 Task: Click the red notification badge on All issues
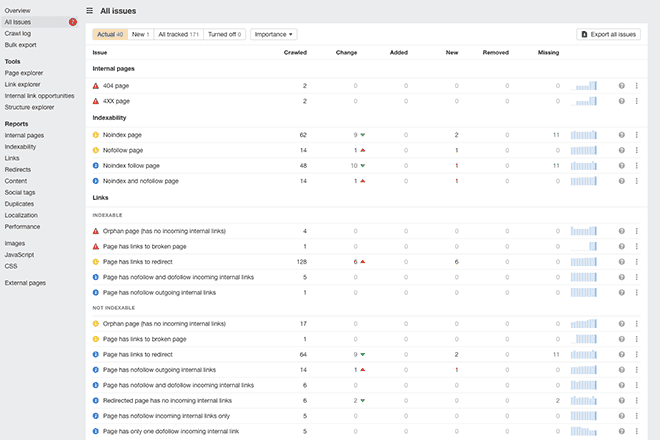[x=73, y=22]
